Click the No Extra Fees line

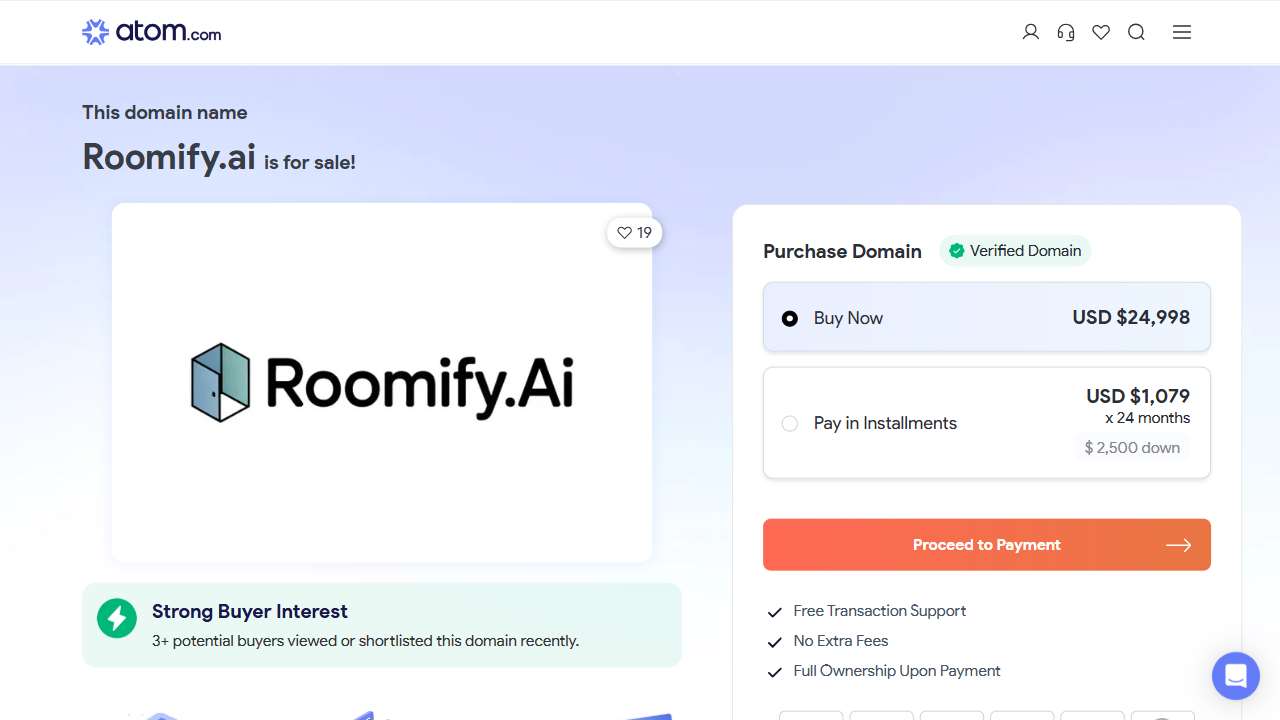840,641
